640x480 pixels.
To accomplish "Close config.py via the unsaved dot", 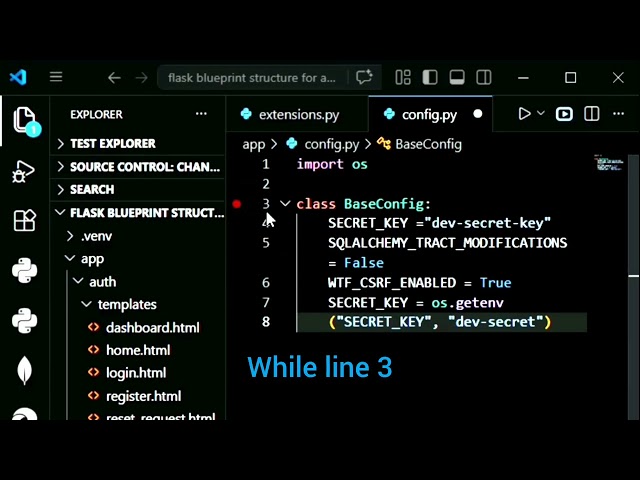I will coord(478,114).
